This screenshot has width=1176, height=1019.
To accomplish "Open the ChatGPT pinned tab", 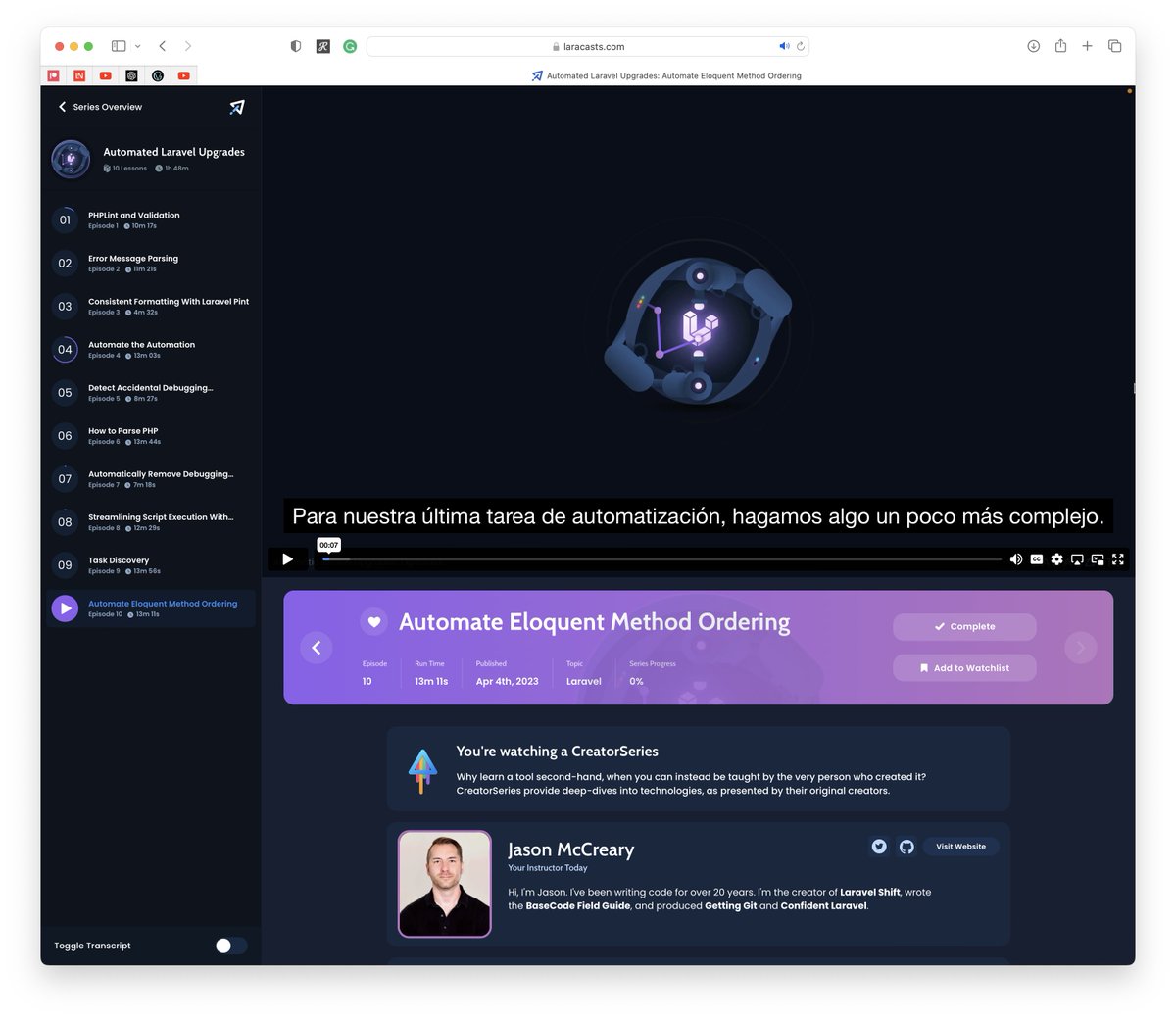I will (131, 75).
